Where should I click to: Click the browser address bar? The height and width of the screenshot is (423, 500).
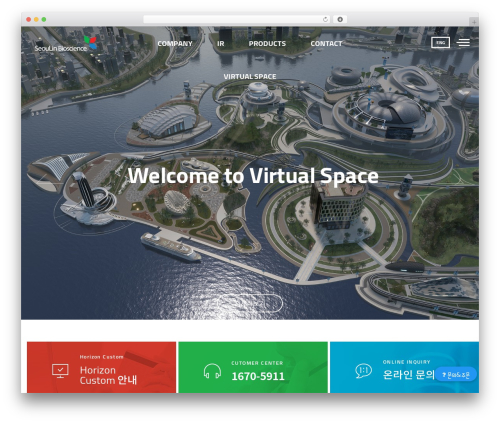(x=237, y=19)
